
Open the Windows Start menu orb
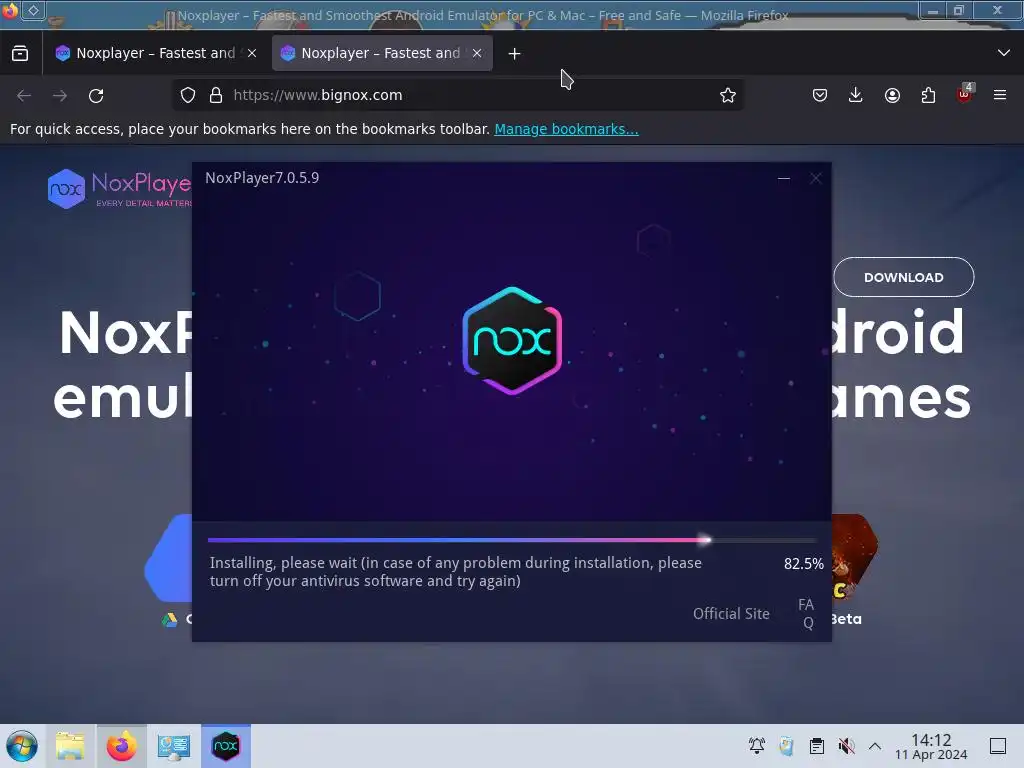(22, 746)
